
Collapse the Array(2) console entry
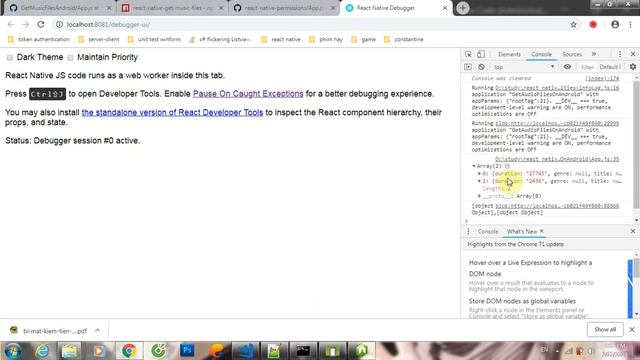(x=474, y=166)
